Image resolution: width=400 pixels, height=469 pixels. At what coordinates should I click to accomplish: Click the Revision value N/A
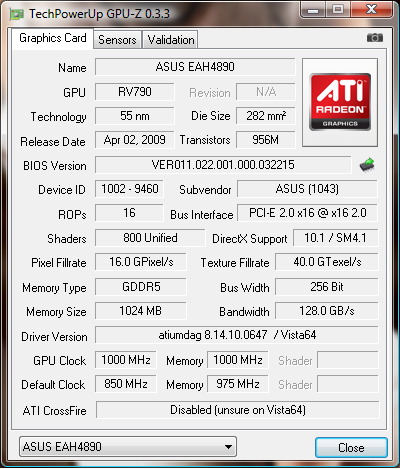coord(266,92)
